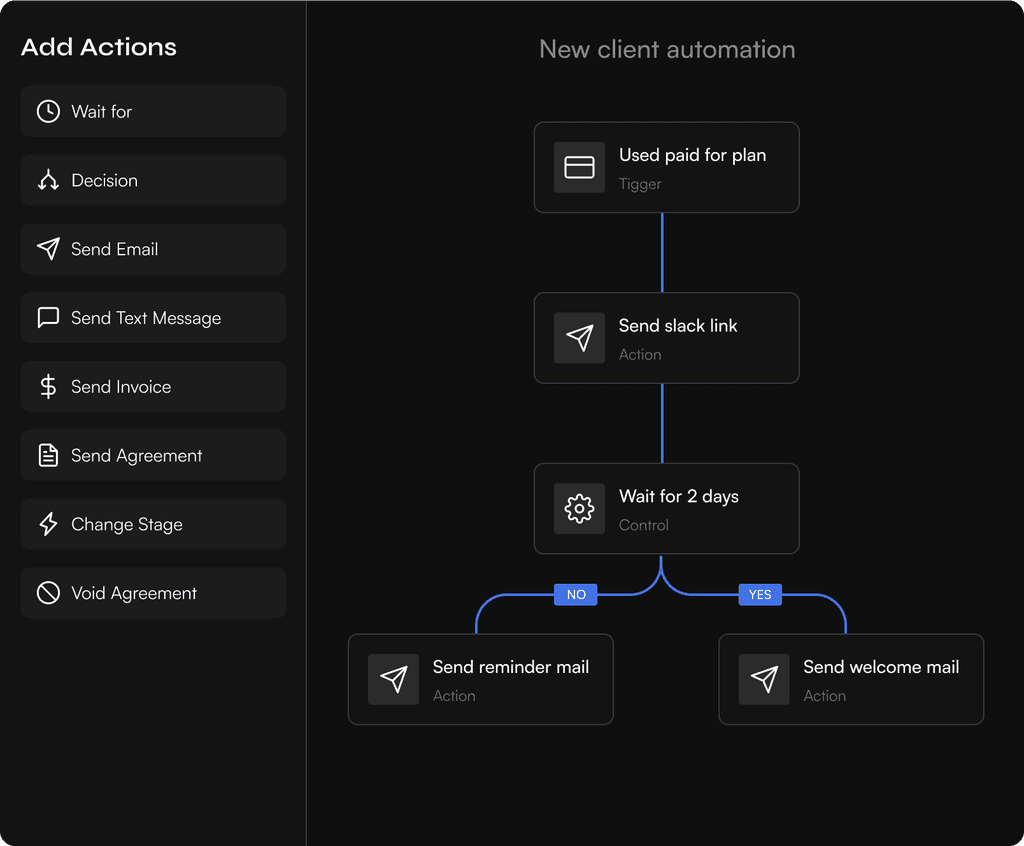Image resolution: width=1024 pixels, height=846 pixels.
Task: Click the gear icon in Wait for 2 days node
Action: tap(579, 508)
